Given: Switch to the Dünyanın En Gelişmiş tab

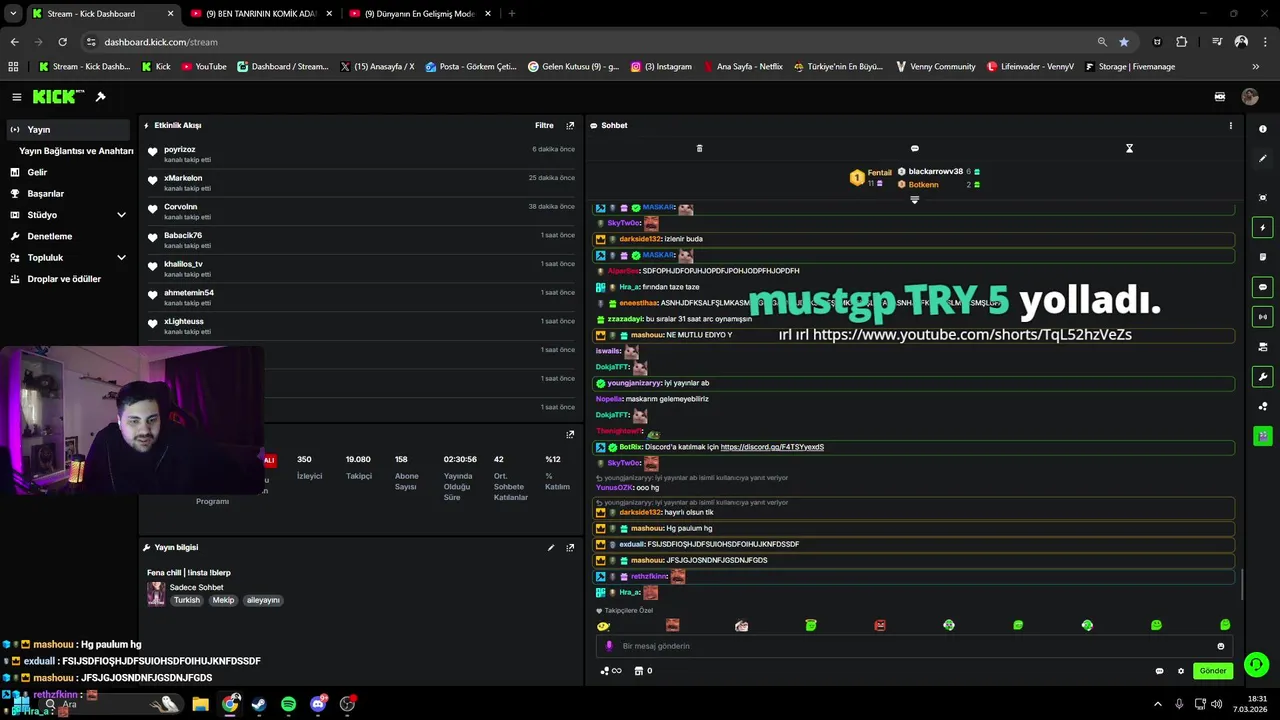Looking at the screenshot, I should pyautogui.click(x=420, y=14).
